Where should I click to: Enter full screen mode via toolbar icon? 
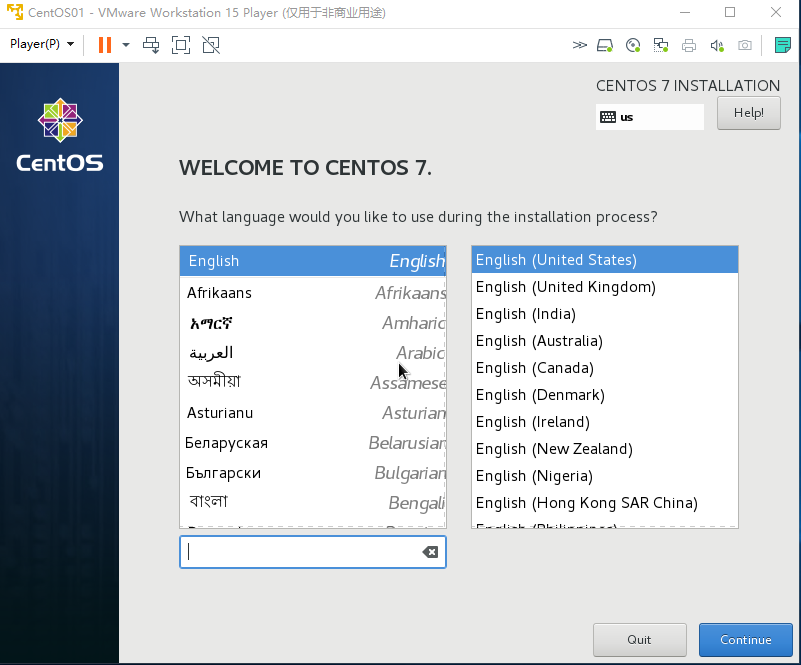click(x=181, y=45)
